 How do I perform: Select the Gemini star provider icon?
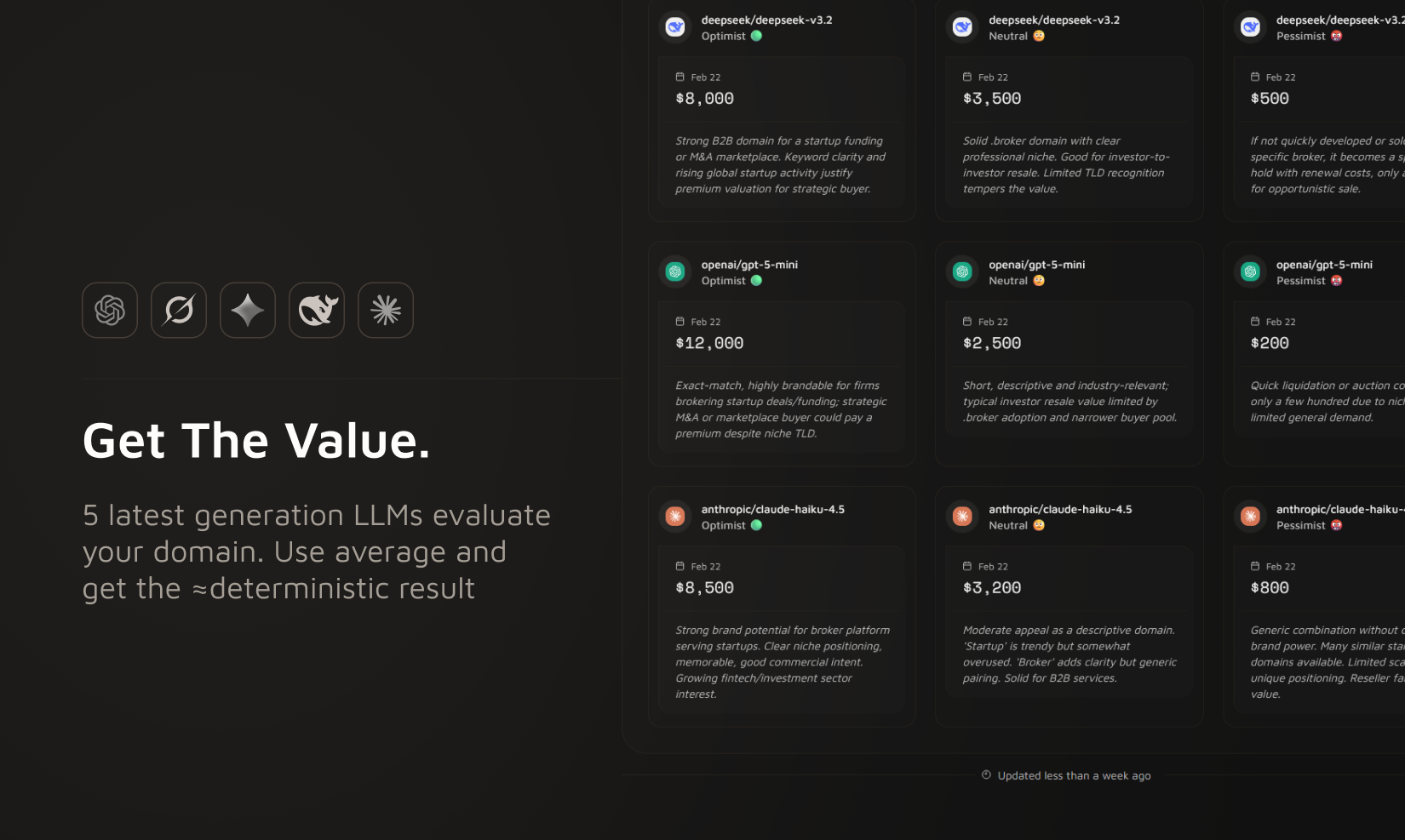pos(247,310)
